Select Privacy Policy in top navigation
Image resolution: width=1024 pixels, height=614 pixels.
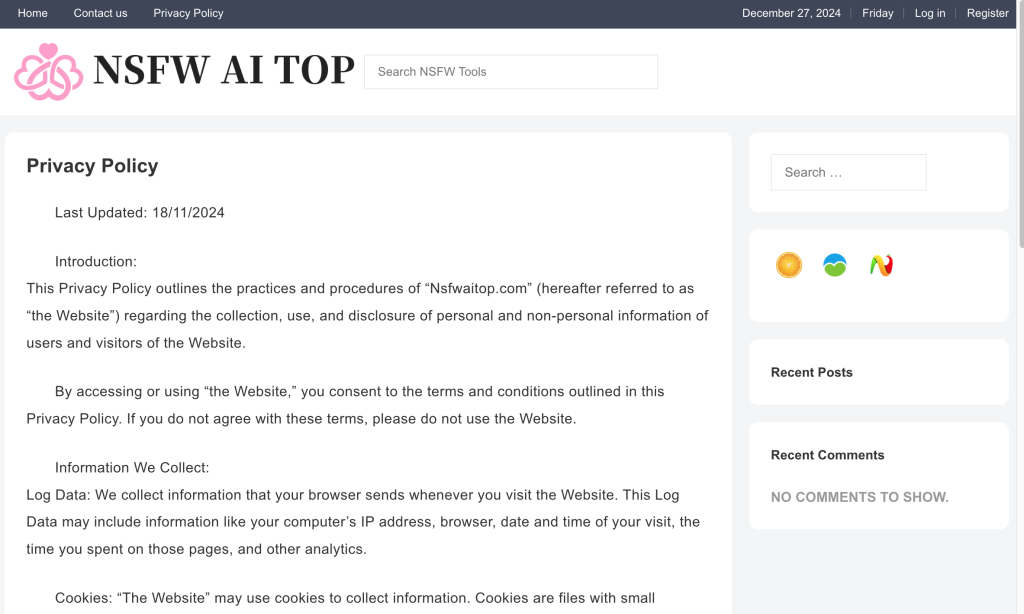(188, 13)
